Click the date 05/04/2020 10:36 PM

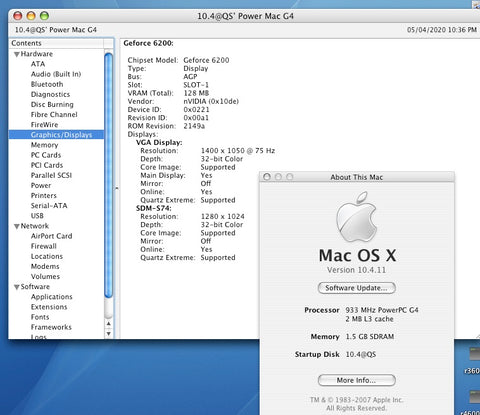click(x=442, y=30)
